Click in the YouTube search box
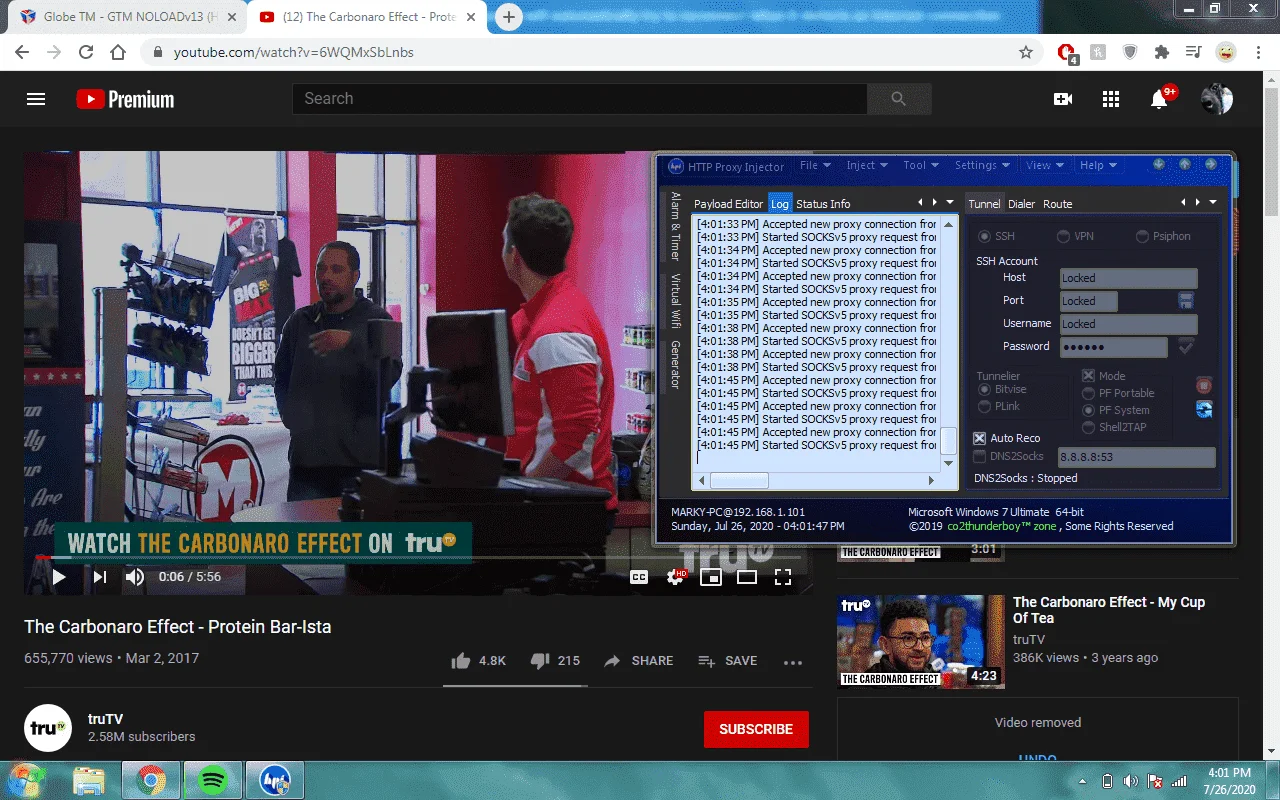 pos(580,98)
